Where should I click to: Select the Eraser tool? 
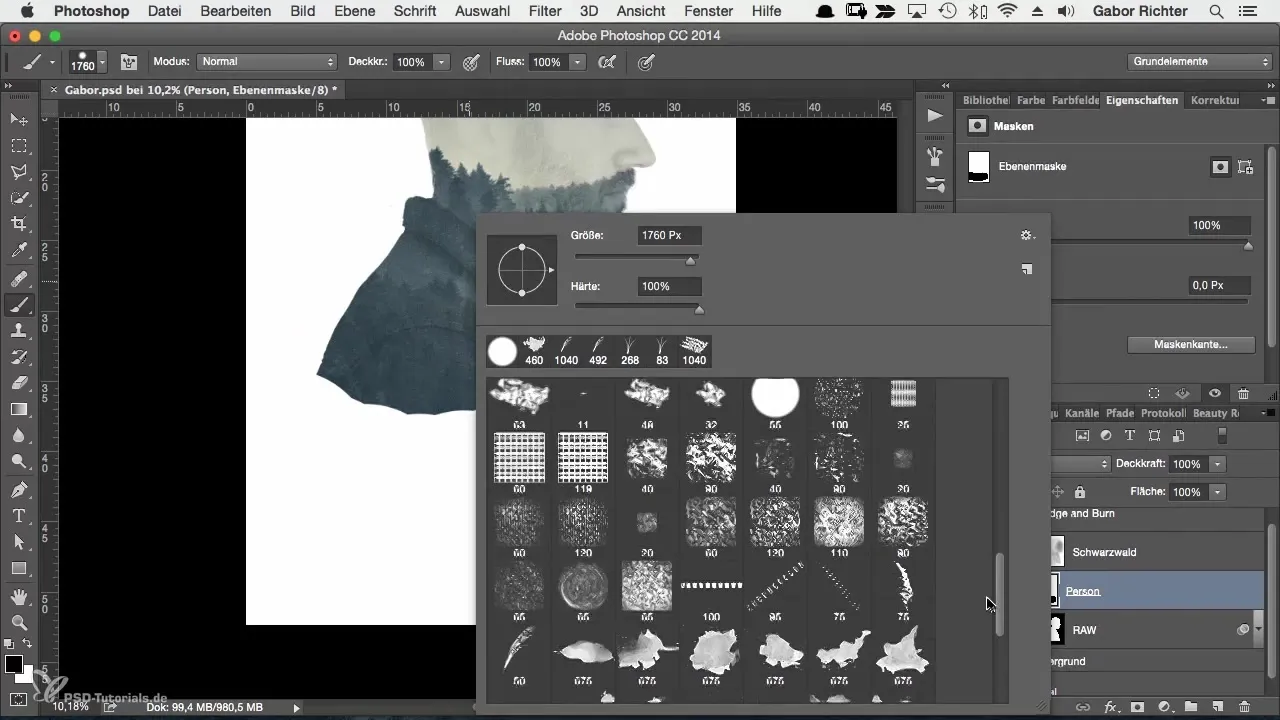[x=19, y=383]
